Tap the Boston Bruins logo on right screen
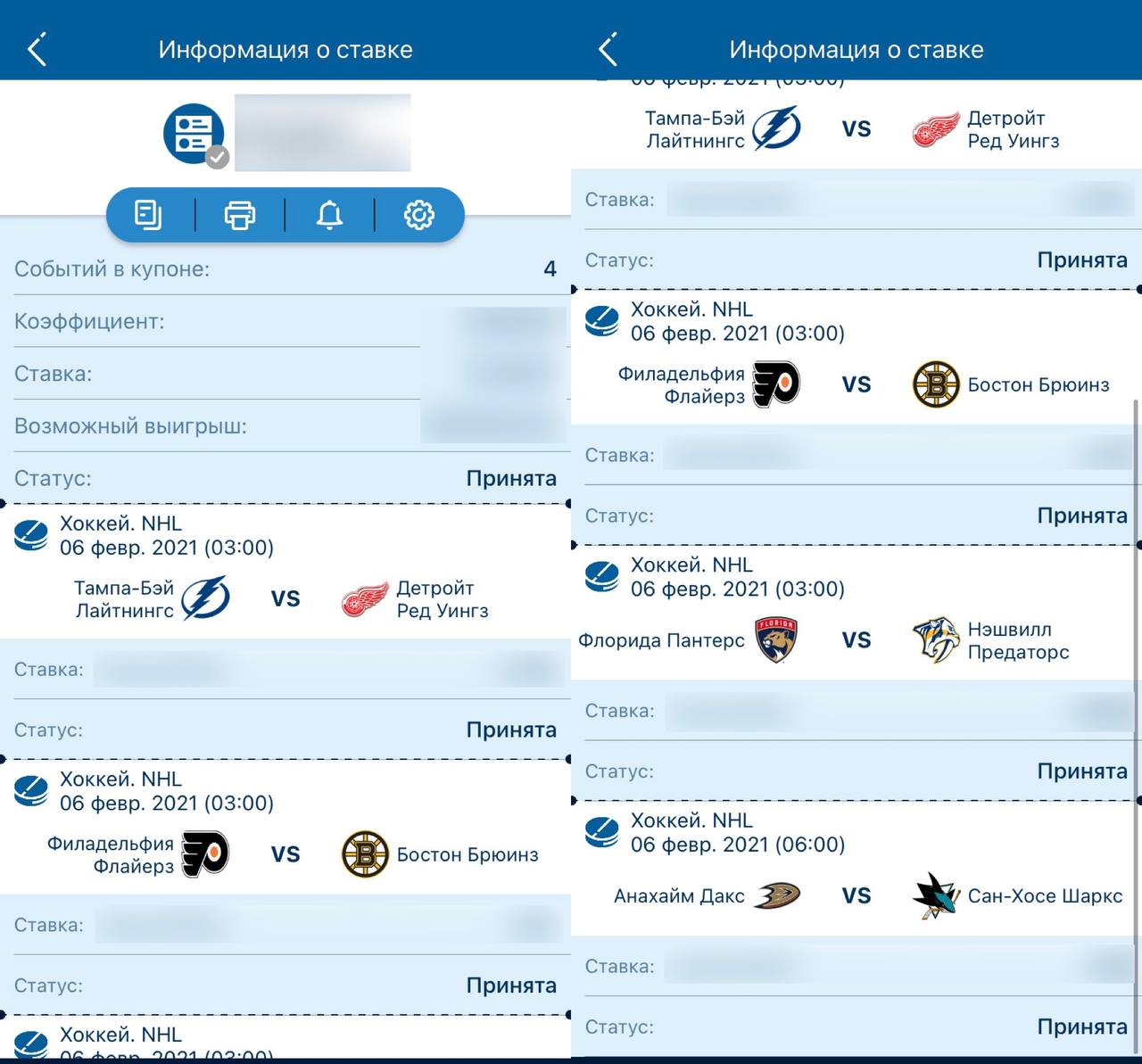This screenshot has width=1142, height=1064. (x=936, y=384)
